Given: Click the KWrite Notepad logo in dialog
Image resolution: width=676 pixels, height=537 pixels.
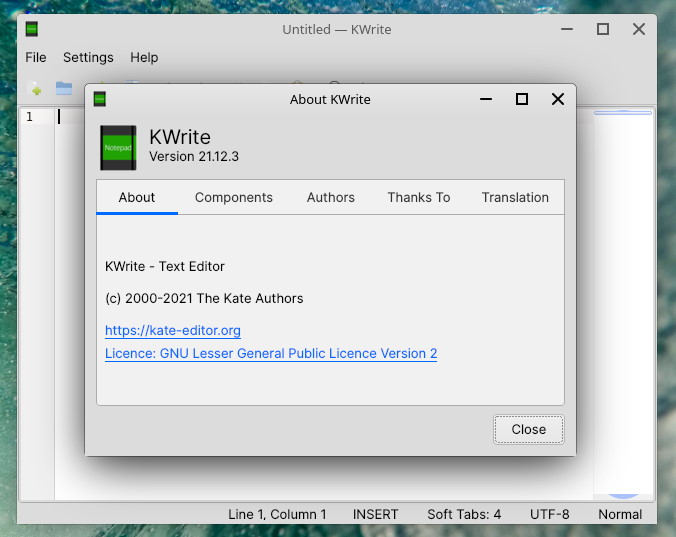Looking at the screenshot, I should (x=118, y=147).
